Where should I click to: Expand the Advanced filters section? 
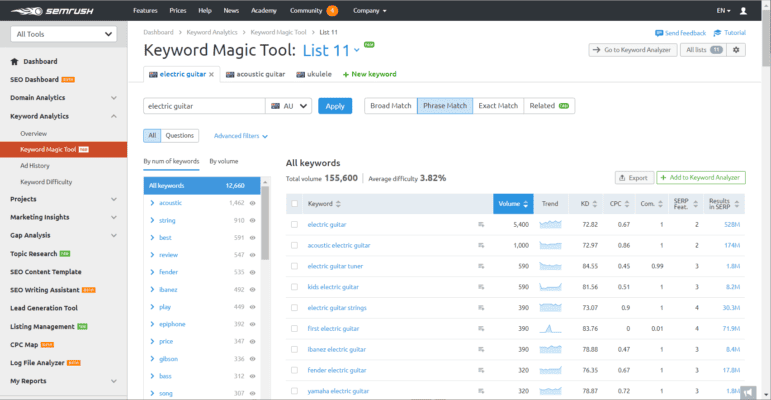click(240, 136)
